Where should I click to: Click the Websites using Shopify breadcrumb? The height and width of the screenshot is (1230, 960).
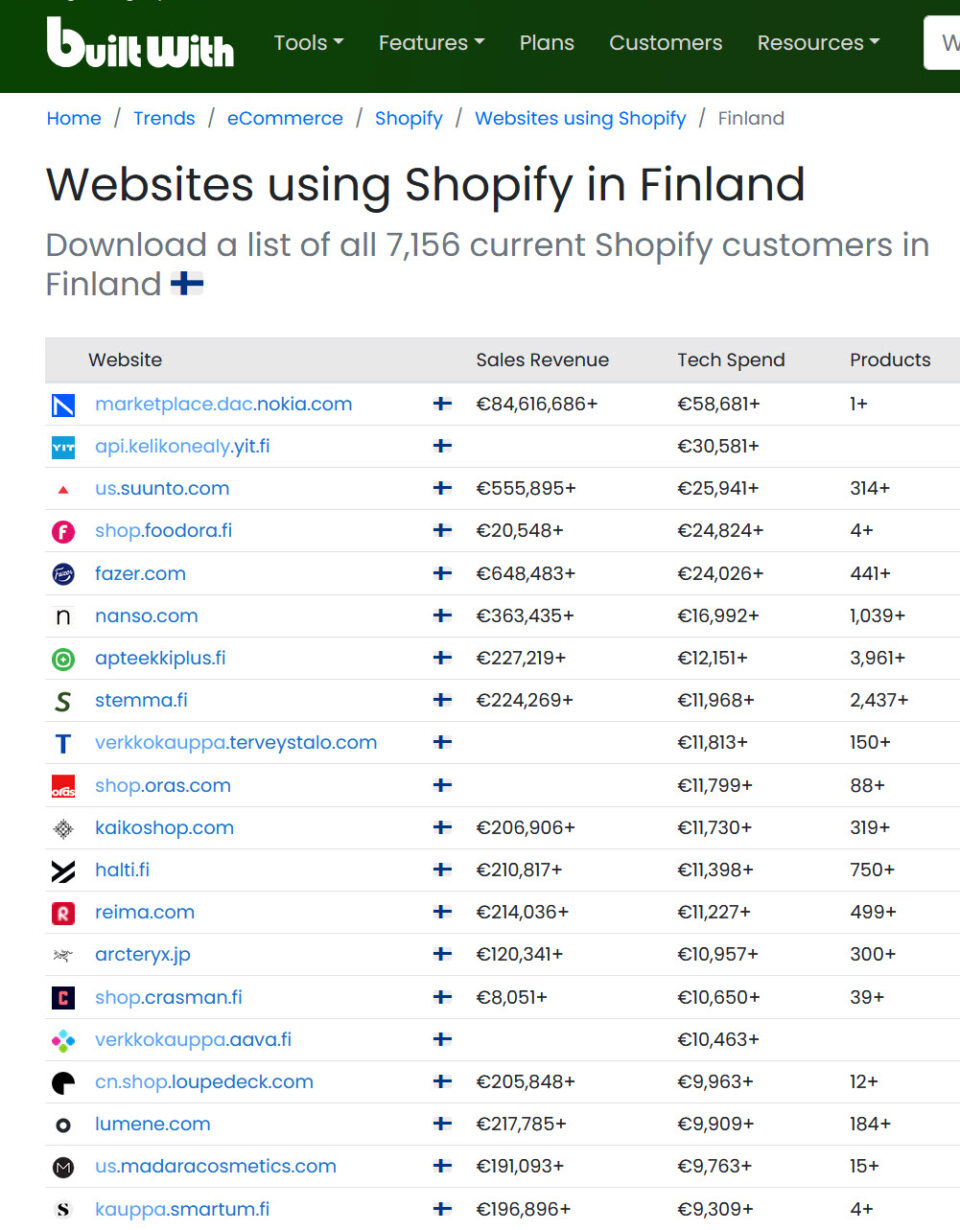point(581,118)
